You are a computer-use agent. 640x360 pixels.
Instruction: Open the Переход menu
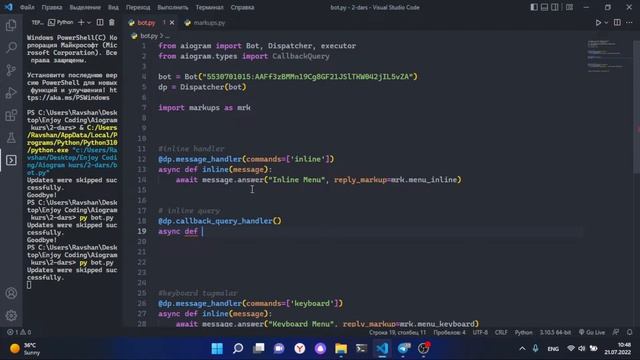(x=138, y=7)
